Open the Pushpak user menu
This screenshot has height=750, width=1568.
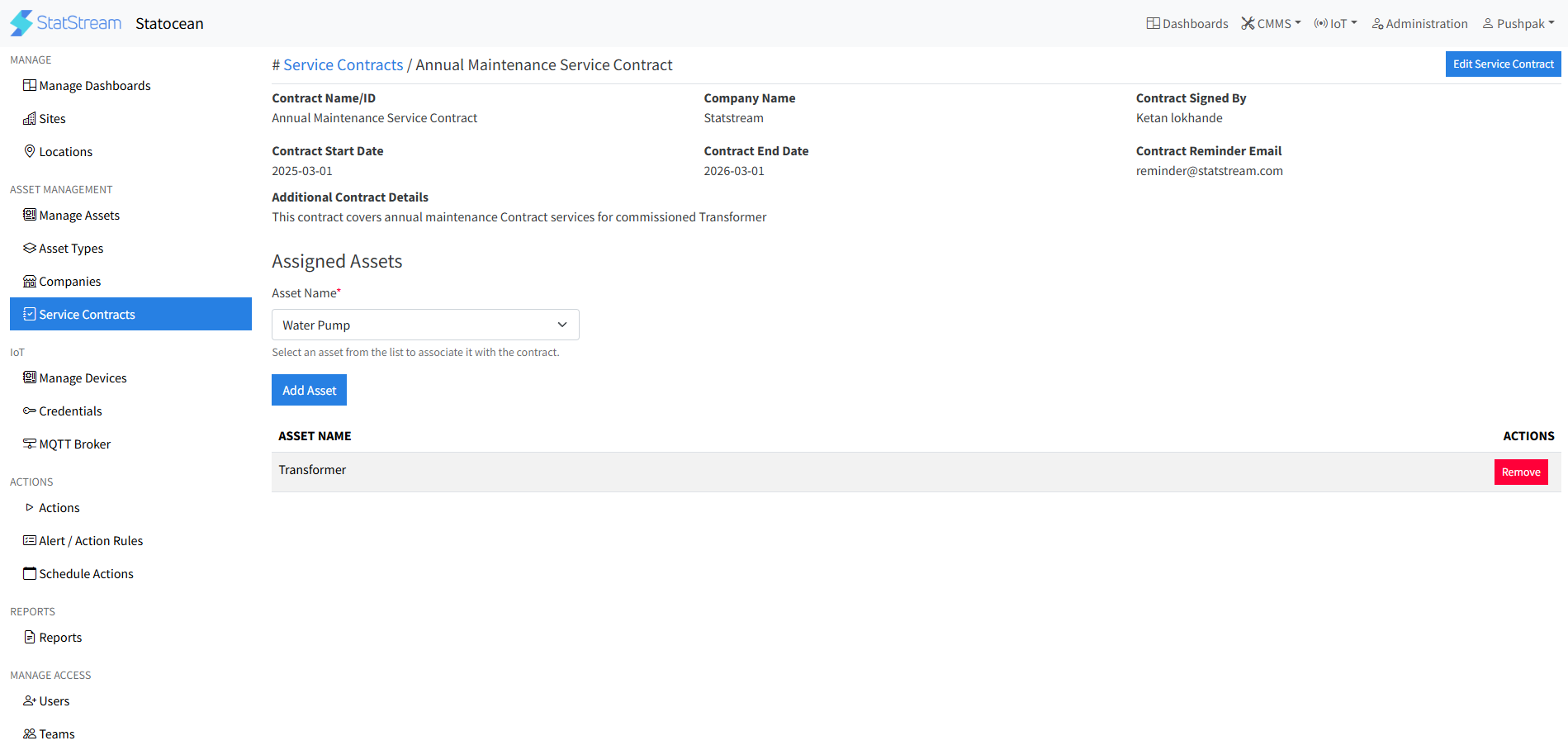[1518, 23]
